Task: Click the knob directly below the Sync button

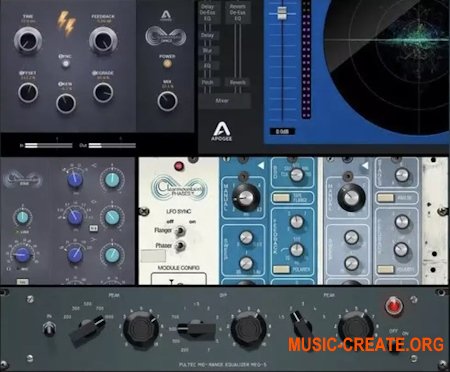Action: tap(66, 103)
